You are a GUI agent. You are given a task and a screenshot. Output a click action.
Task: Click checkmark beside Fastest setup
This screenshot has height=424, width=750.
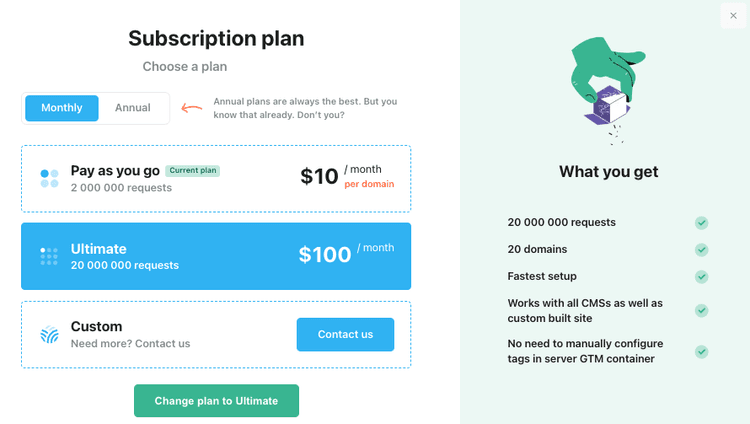[702, 276]
